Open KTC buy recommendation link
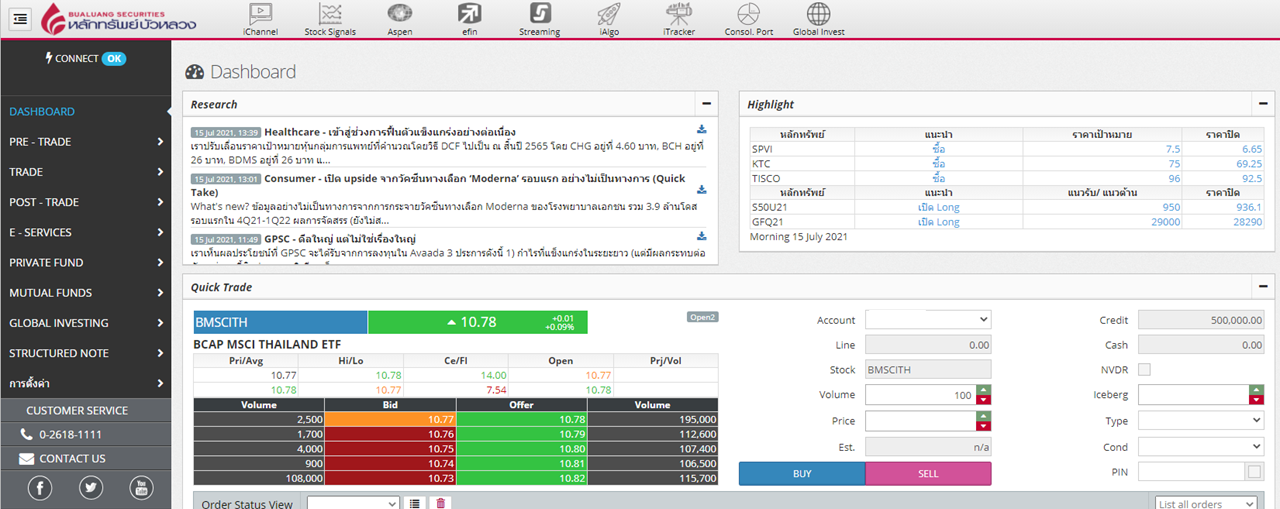Viewport: 1280px width, 509px height. click(x=938, y=164)
